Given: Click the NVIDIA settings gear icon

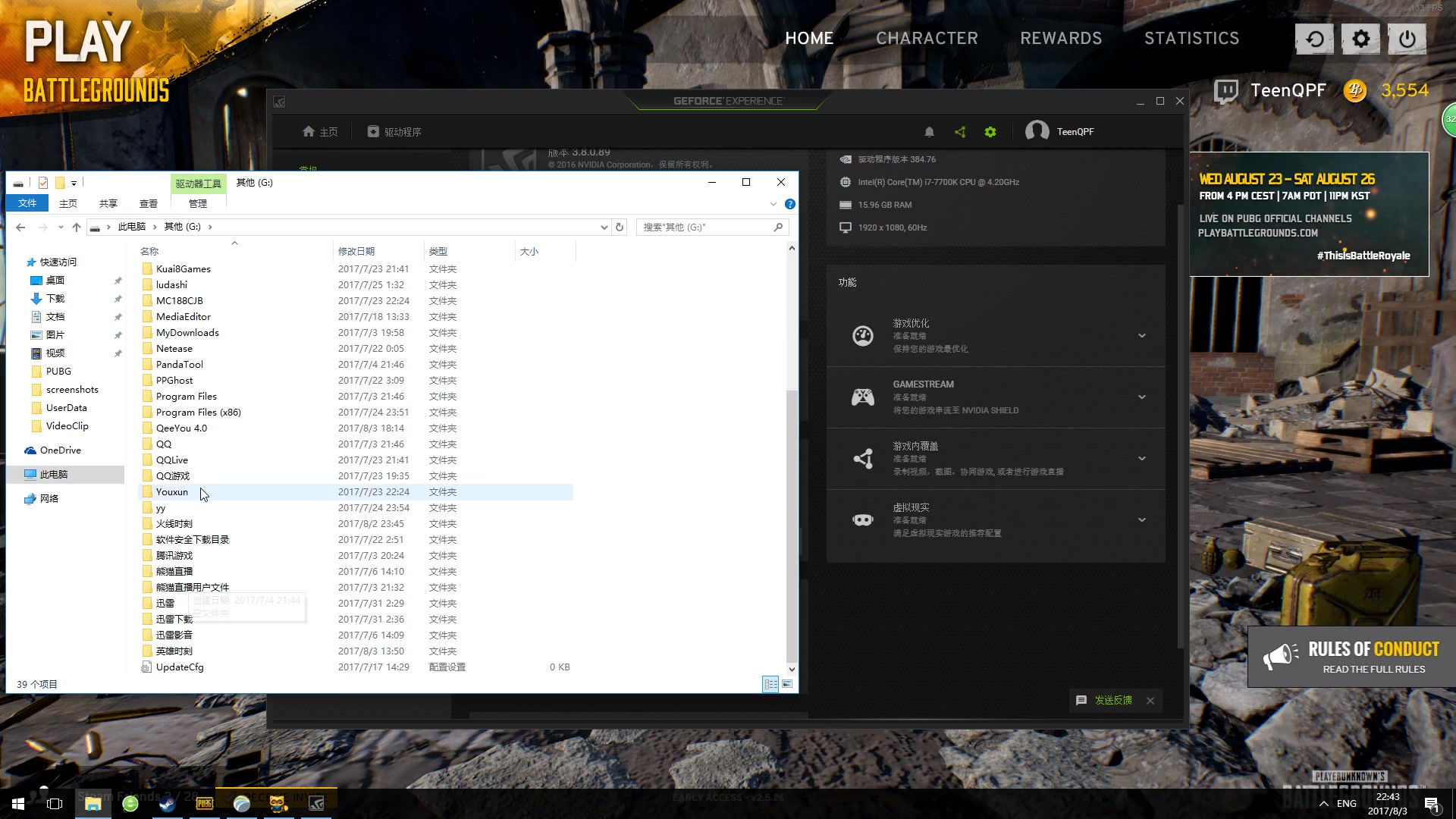Looking at the screenshot, I should 991,132.
